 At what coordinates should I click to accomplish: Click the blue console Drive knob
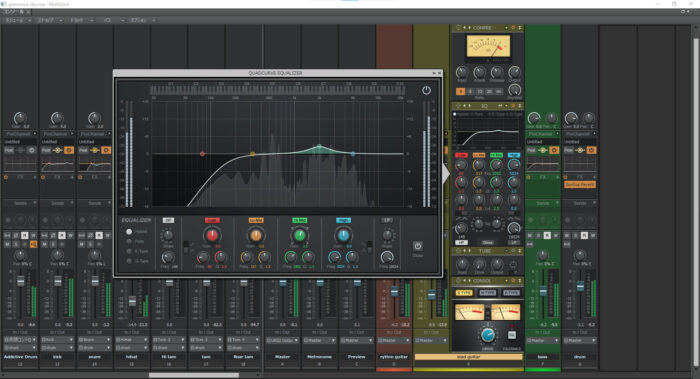488,335
